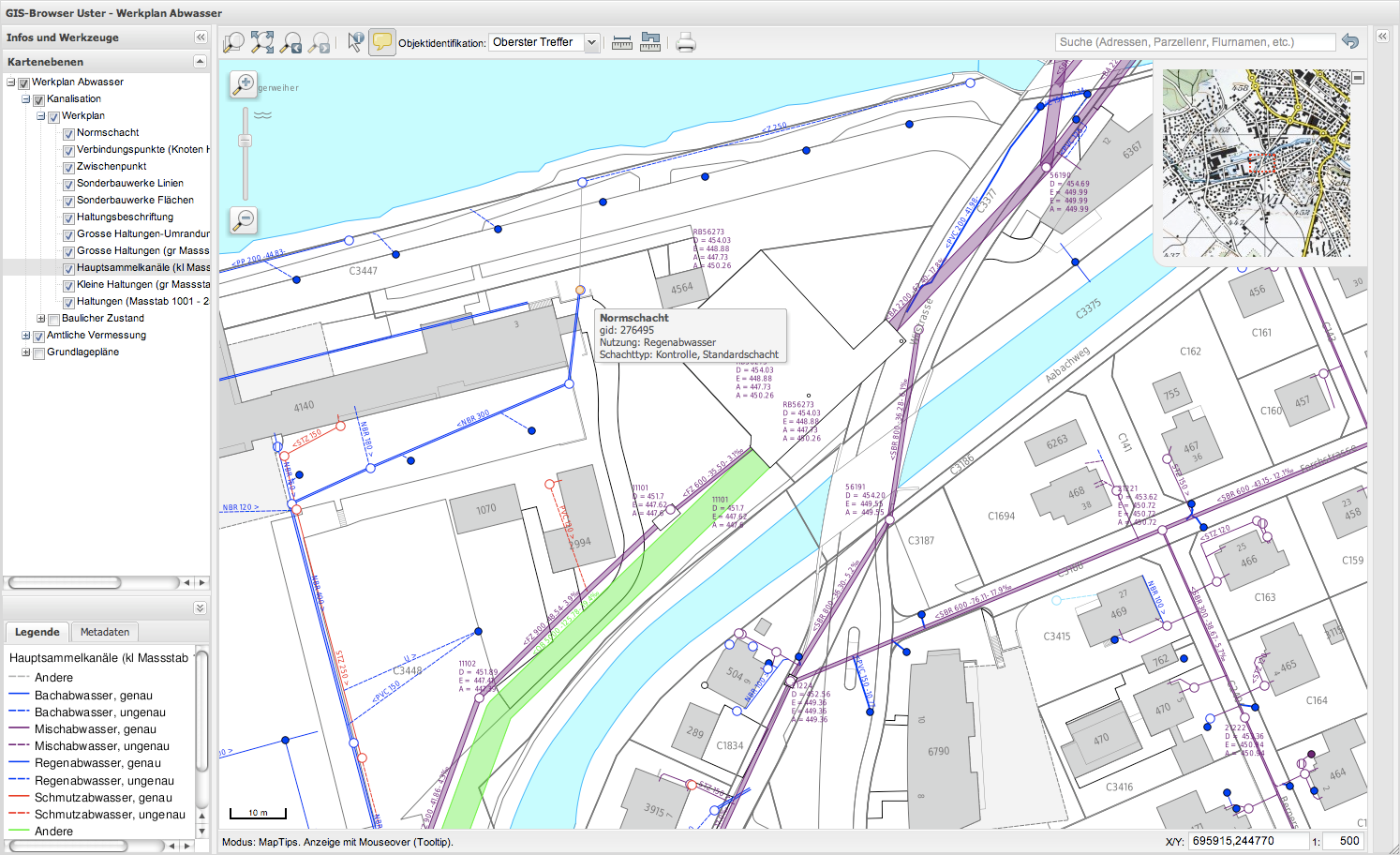Image resolution: width=1400 pixels, height=855 pixels.
Task: Select the zoom rectangle tool in toolbar
Action: click(x=233, y=42)
